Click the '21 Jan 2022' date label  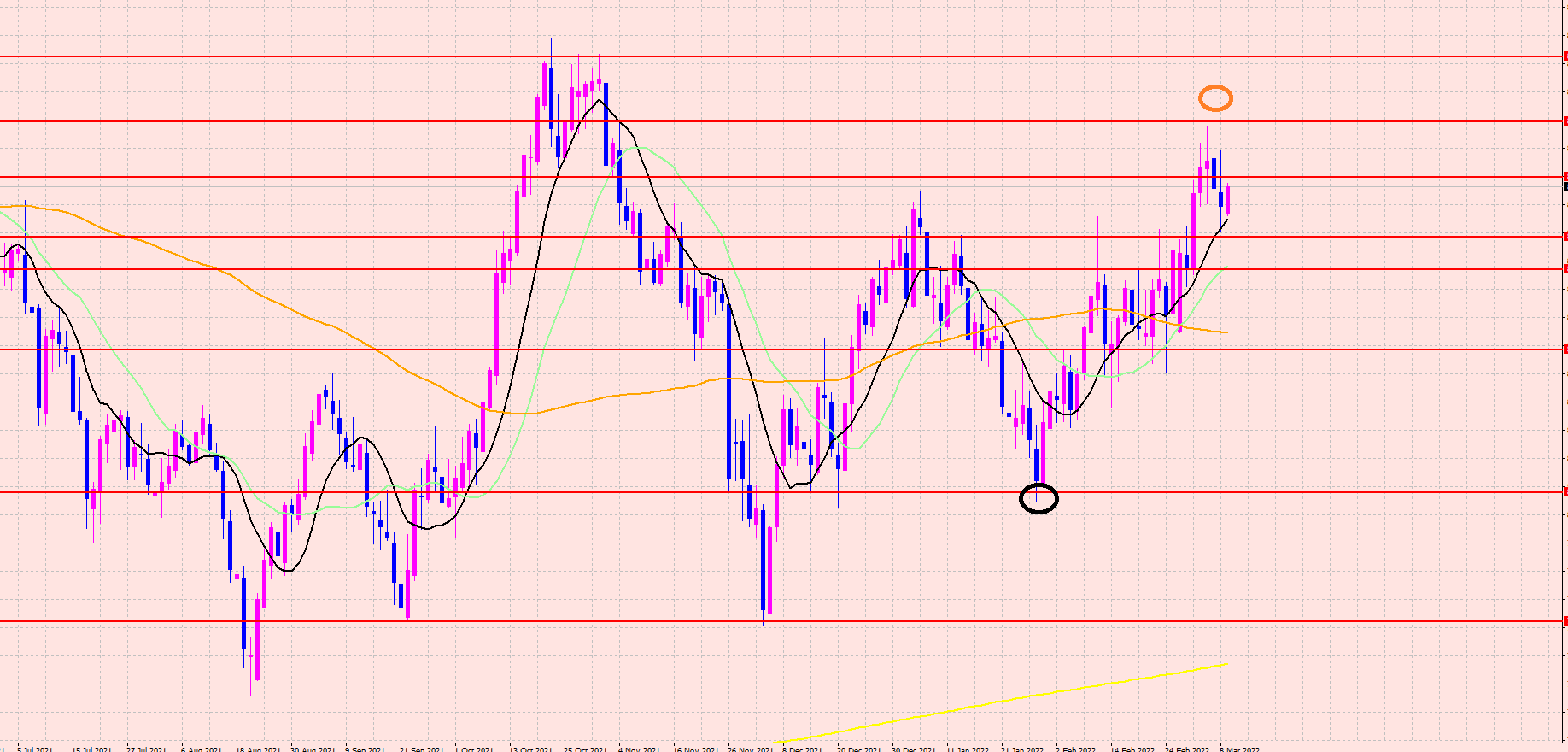click(1022, 749)
